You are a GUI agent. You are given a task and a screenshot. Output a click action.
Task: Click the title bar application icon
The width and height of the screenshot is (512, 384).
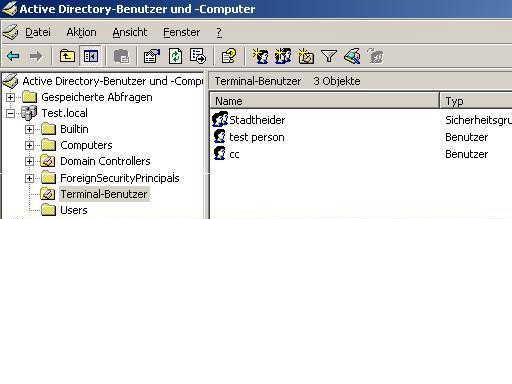point(9,9)
